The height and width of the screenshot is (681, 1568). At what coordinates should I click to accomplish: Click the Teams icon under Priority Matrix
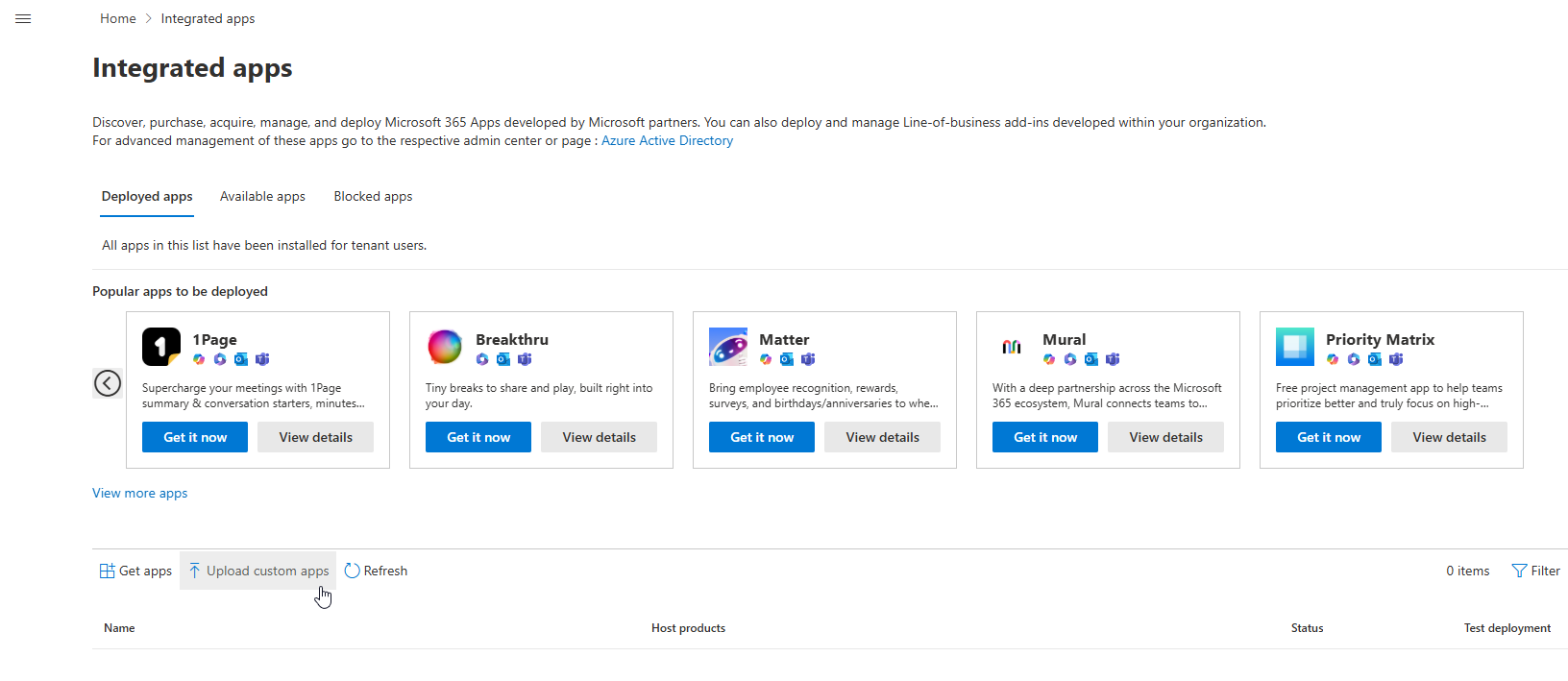1396,359
